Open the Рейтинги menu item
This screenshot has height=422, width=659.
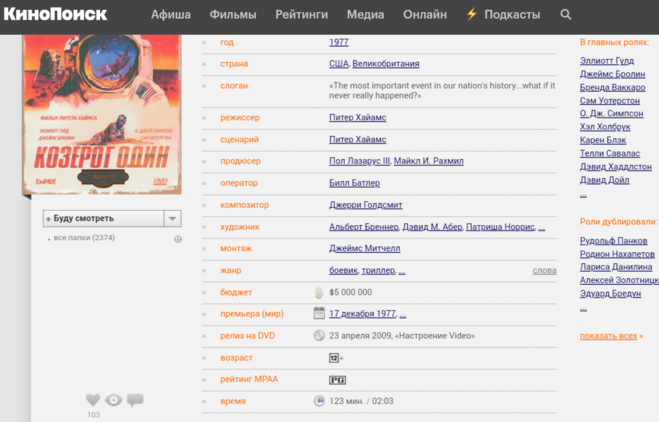point(301,15)
